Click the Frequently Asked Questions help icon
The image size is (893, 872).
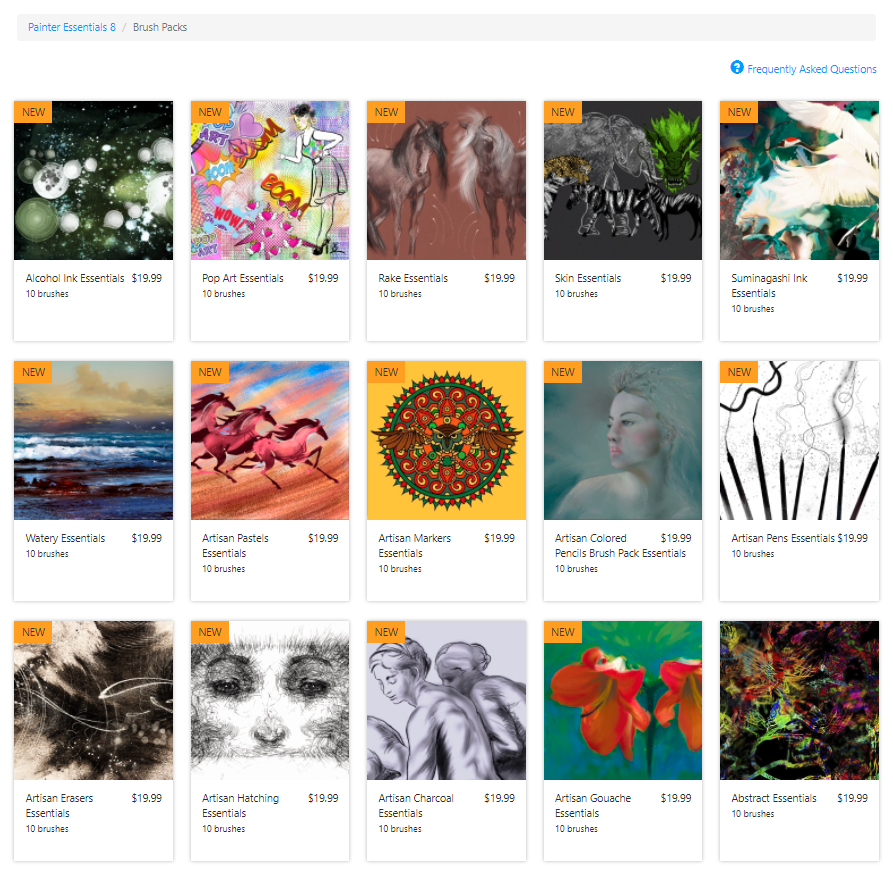736,68
